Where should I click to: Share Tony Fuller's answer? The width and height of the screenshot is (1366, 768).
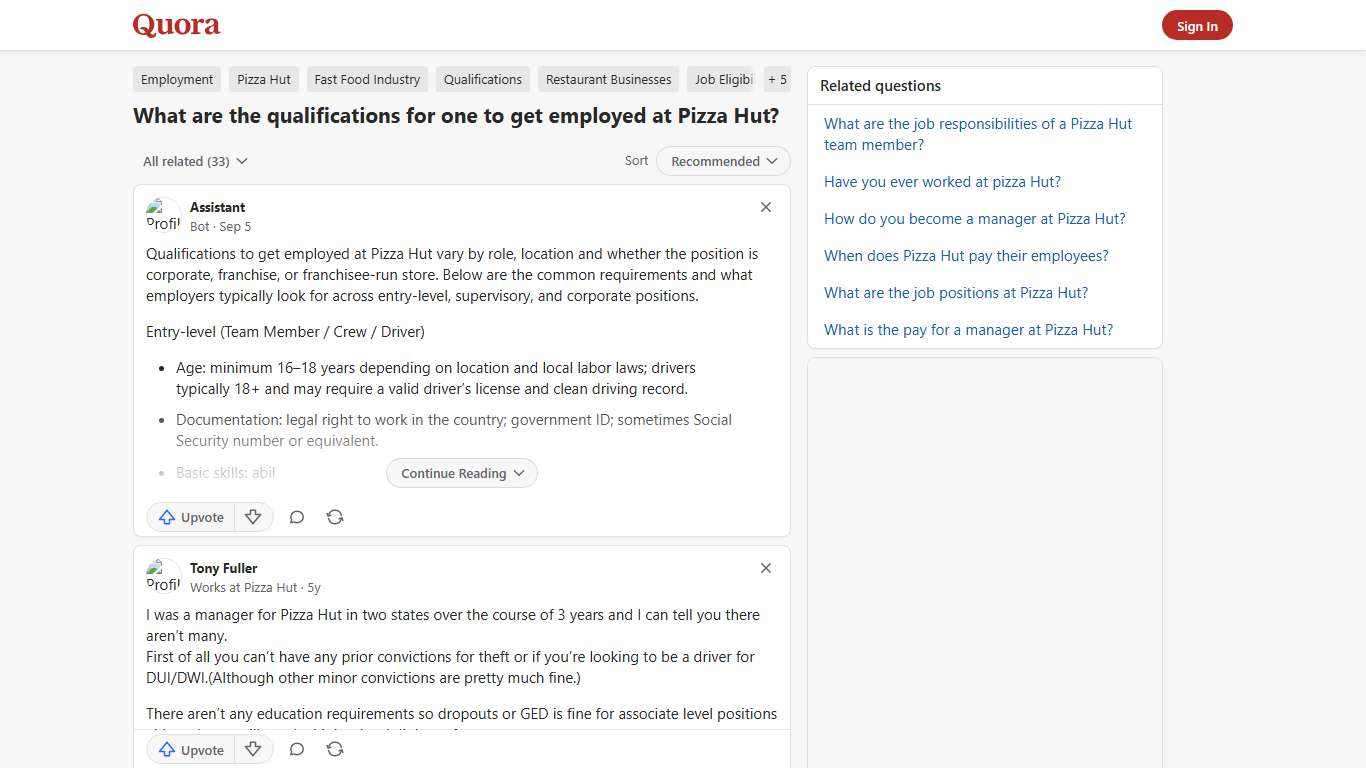pos(334,749)
